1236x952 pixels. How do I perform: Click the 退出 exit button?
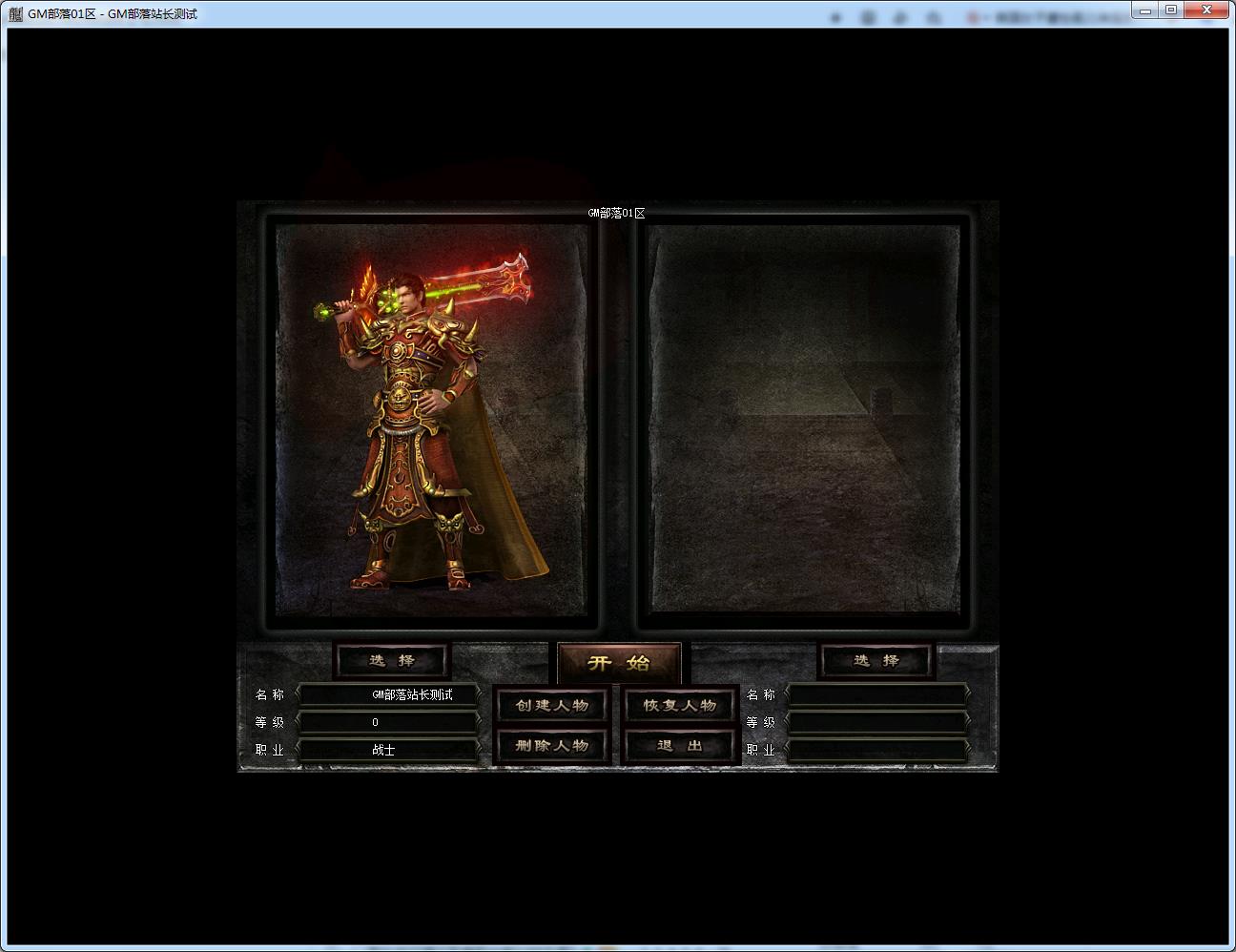pyautogui.click(x=680, y=746)
